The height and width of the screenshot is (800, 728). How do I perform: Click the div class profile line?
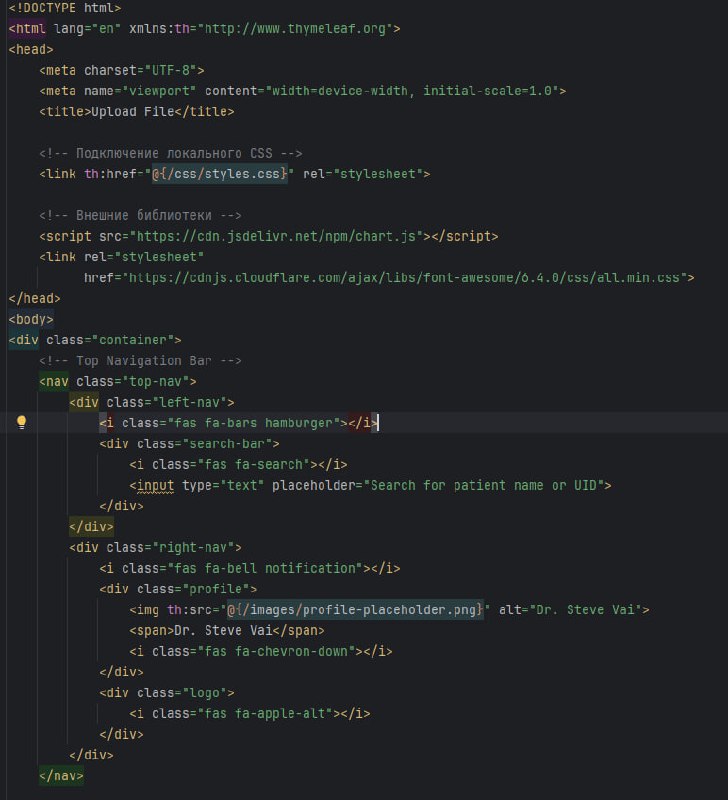(178, 589)
